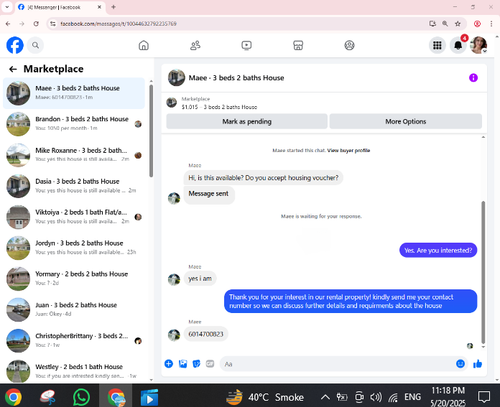The height and width of the screenshot is (407, 500).
Task: Open Dasia 3 beds 2 baths conversation
Action: tap(74, 186)
